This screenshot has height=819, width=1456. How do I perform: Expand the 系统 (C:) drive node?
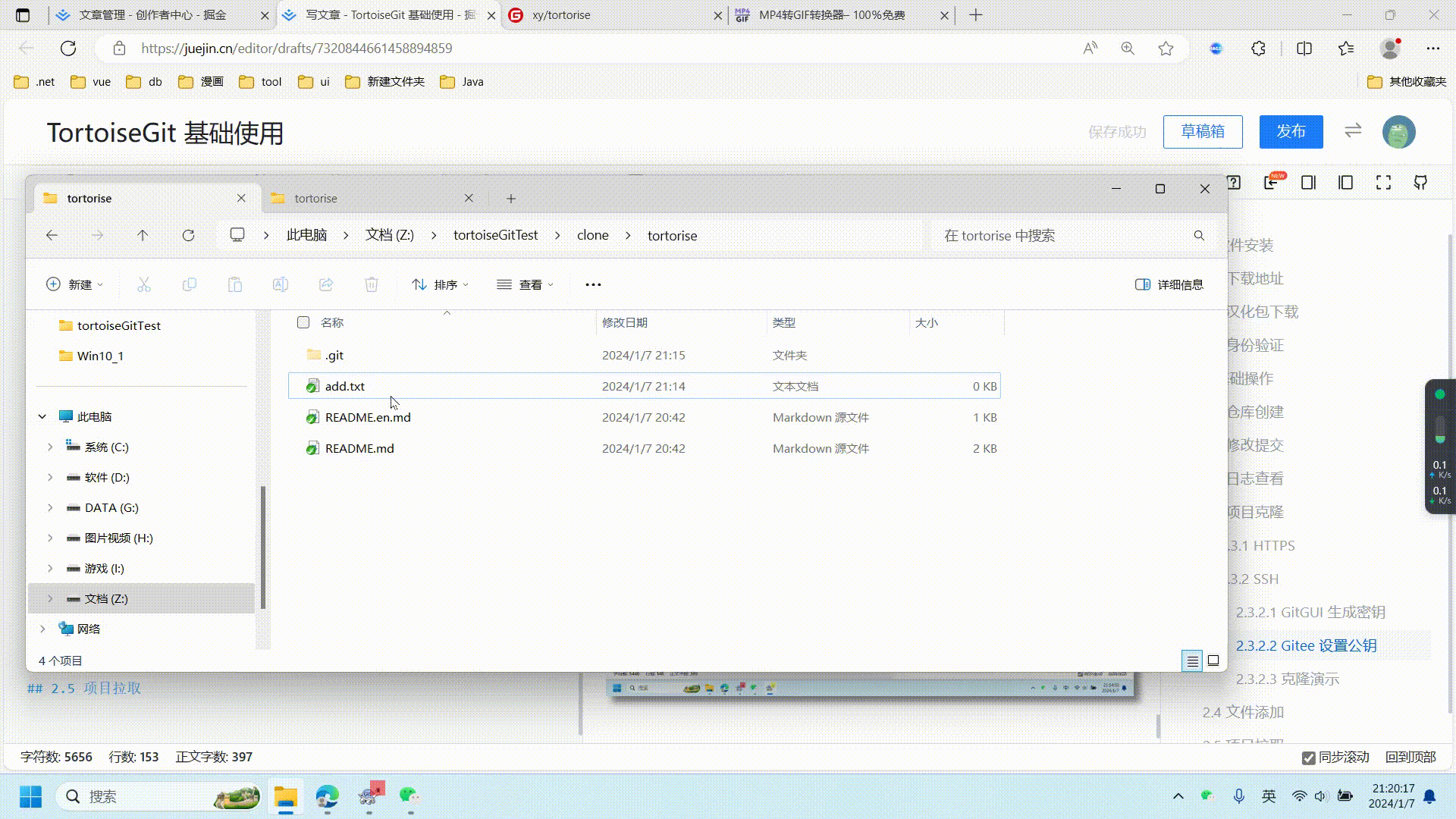[x=50, y=447]
